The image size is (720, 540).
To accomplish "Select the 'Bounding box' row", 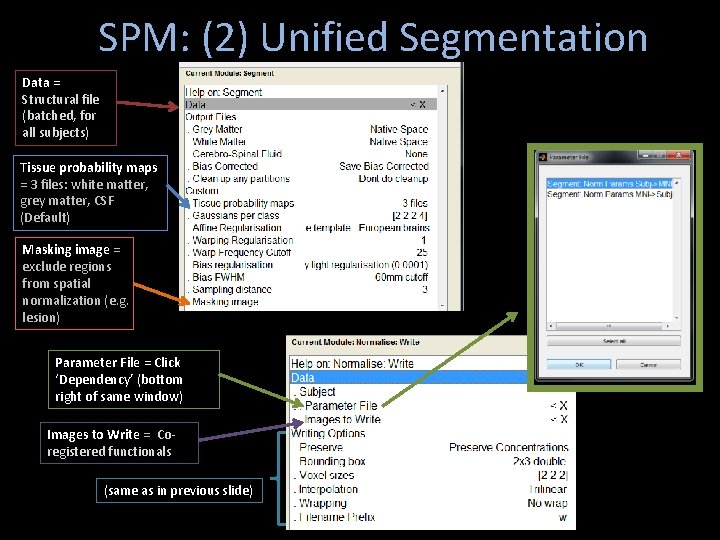I will [x=431, y=461].
